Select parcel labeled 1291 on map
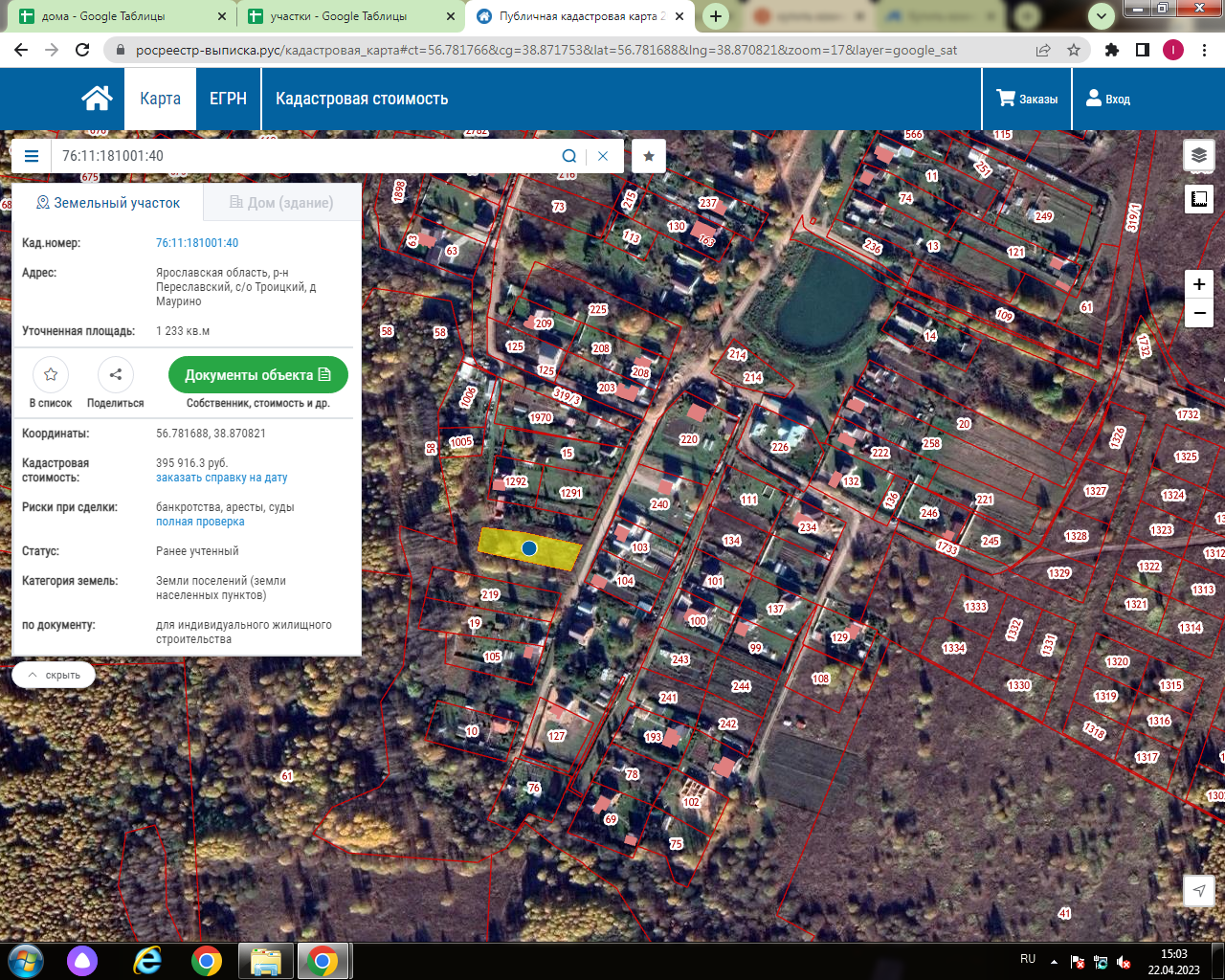 [571, 493]
